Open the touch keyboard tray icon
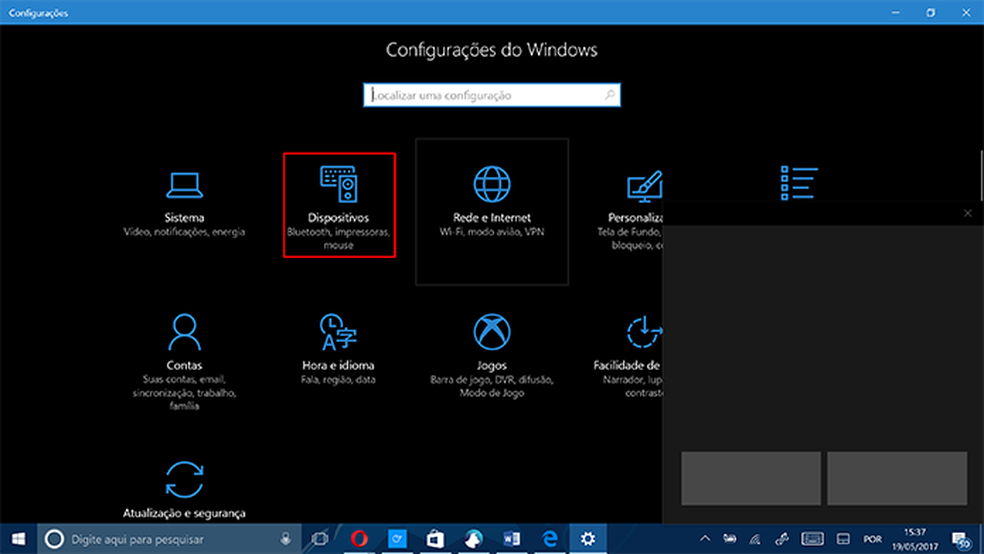 (x=812, y=539)
